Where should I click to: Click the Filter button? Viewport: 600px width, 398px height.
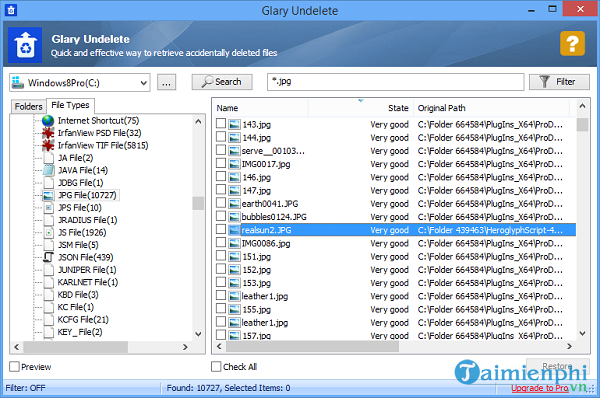click(x=559, y=82)
